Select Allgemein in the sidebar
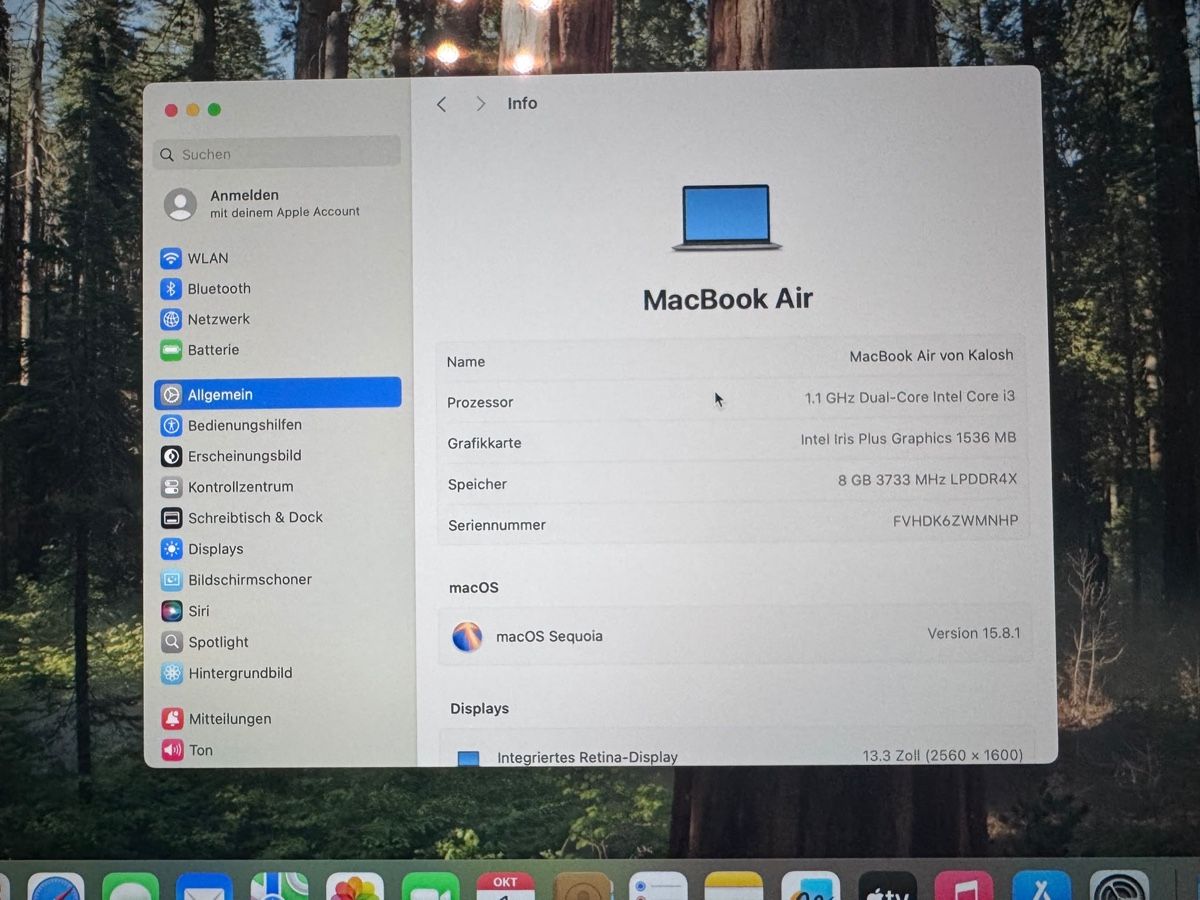 point(278,394)
